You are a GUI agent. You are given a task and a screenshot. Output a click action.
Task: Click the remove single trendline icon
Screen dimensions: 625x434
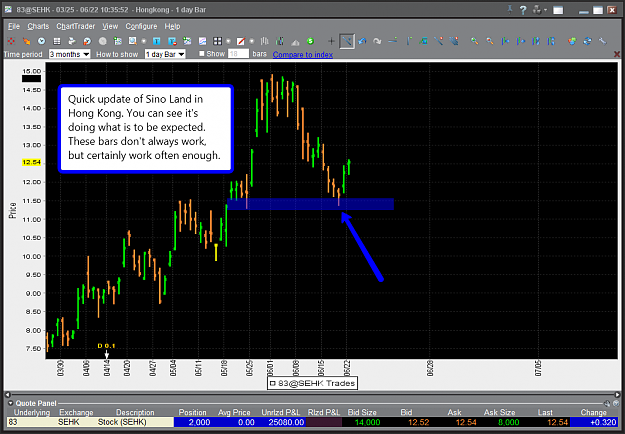(438, 41)
